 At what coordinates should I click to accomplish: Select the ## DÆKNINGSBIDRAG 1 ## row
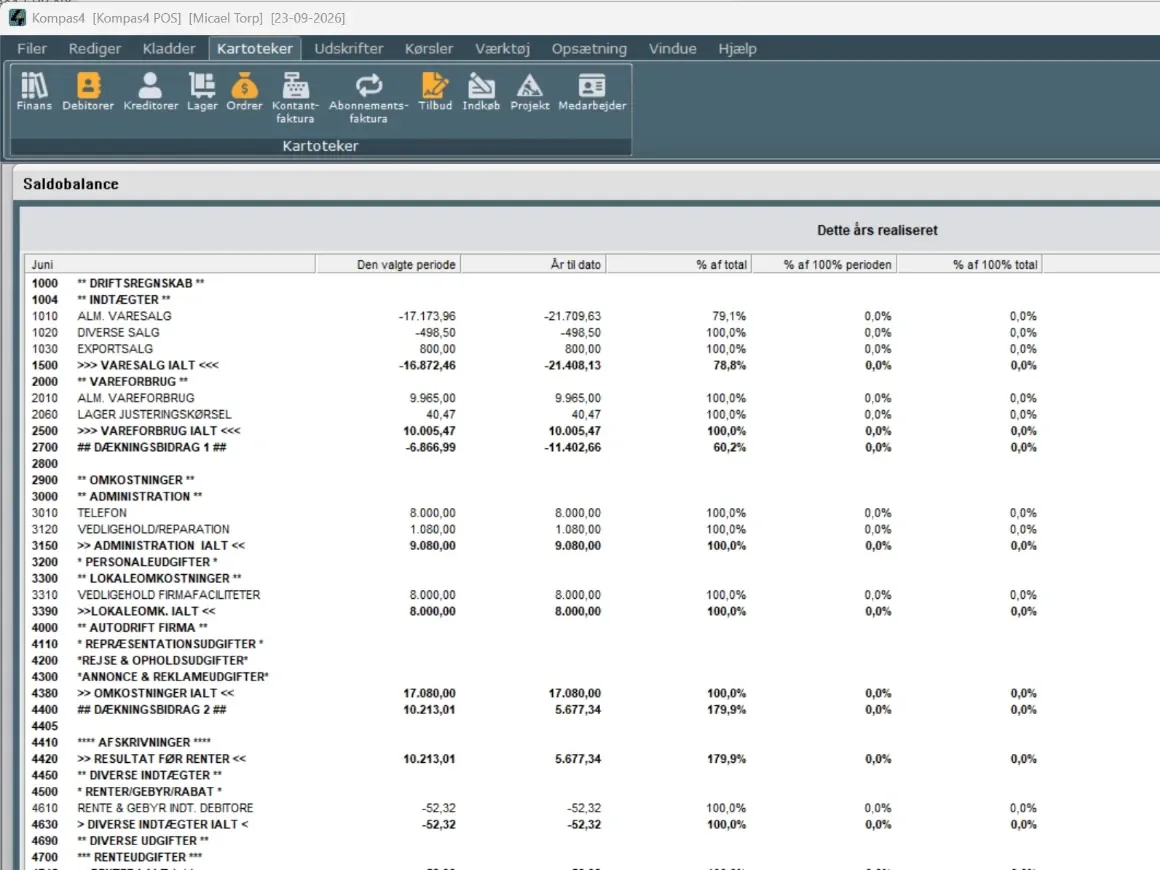pyautogui.click(x=533, y=447)
